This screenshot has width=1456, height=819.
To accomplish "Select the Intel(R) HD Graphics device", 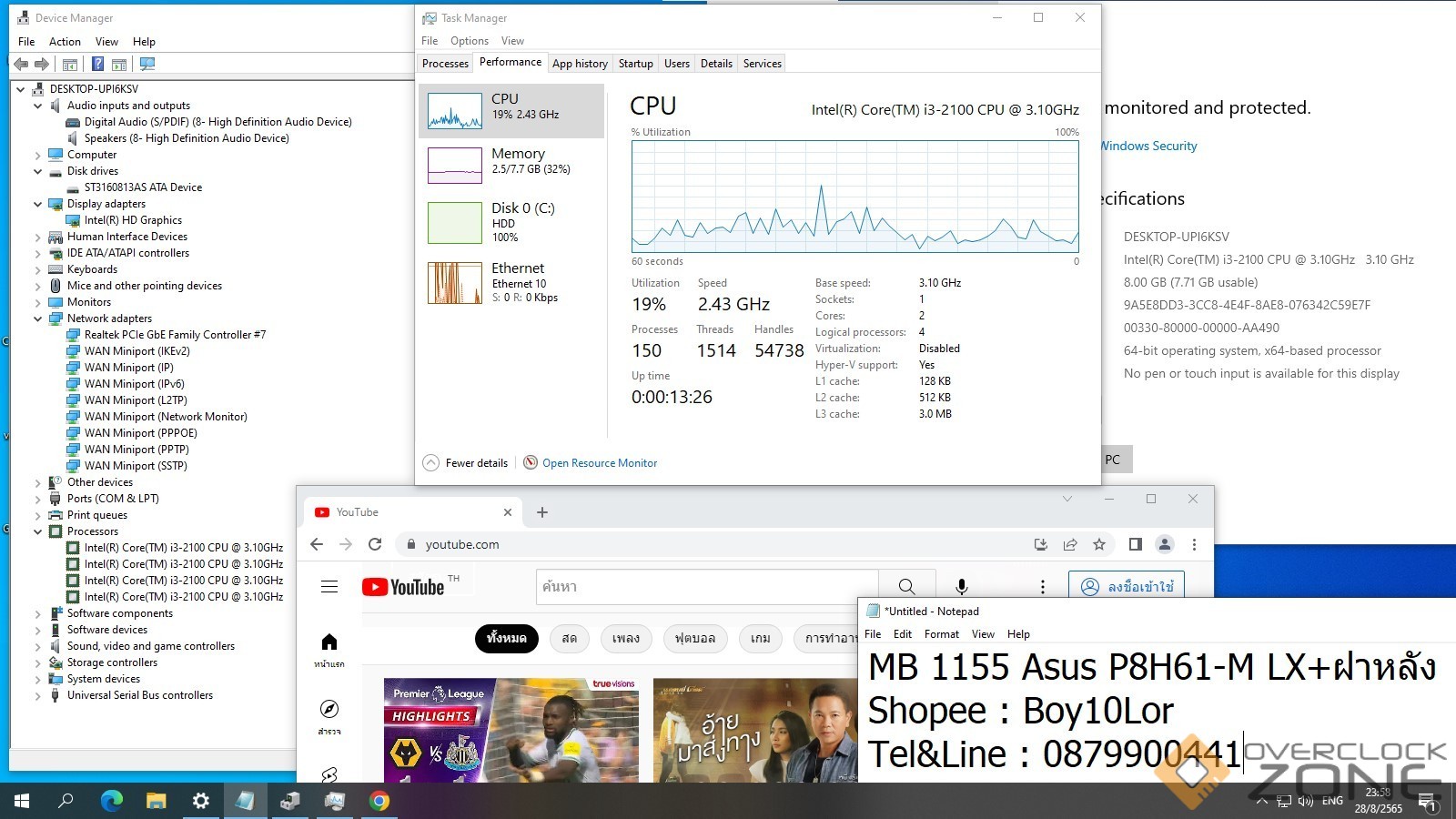I will pyautogui.click(x=133, y=220).
